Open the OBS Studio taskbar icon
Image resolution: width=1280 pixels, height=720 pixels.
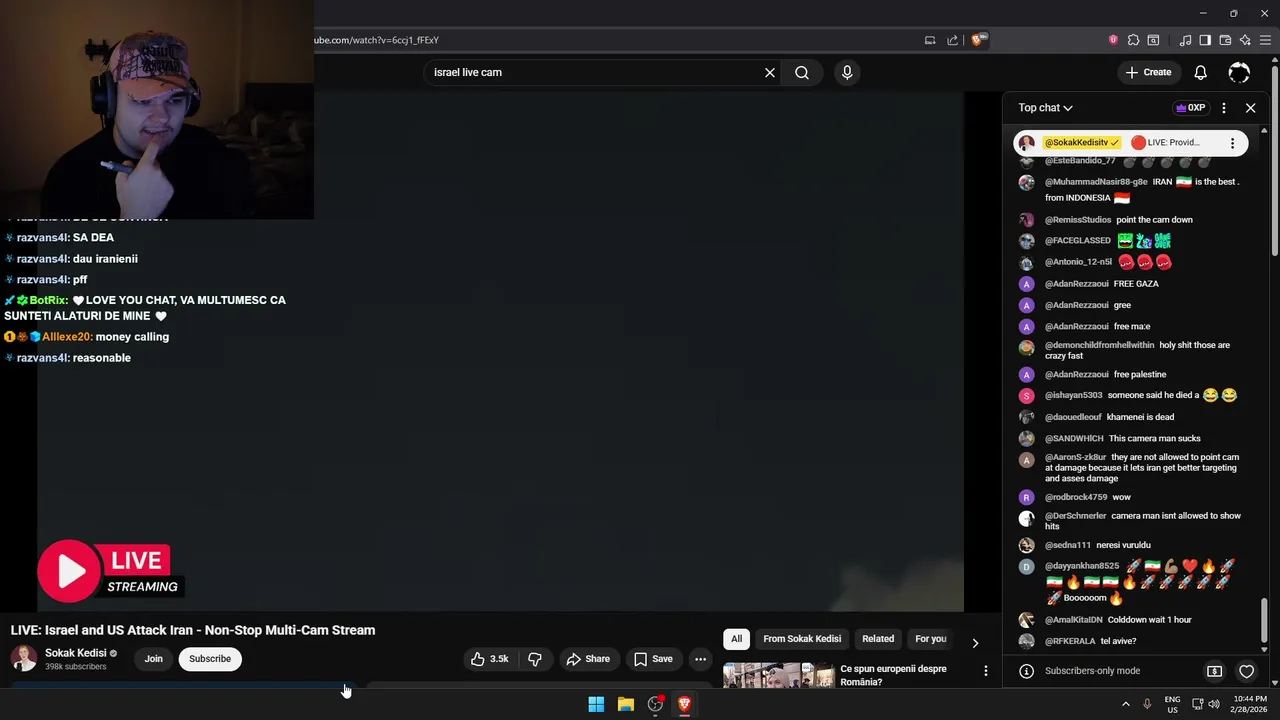coord(655,704)
